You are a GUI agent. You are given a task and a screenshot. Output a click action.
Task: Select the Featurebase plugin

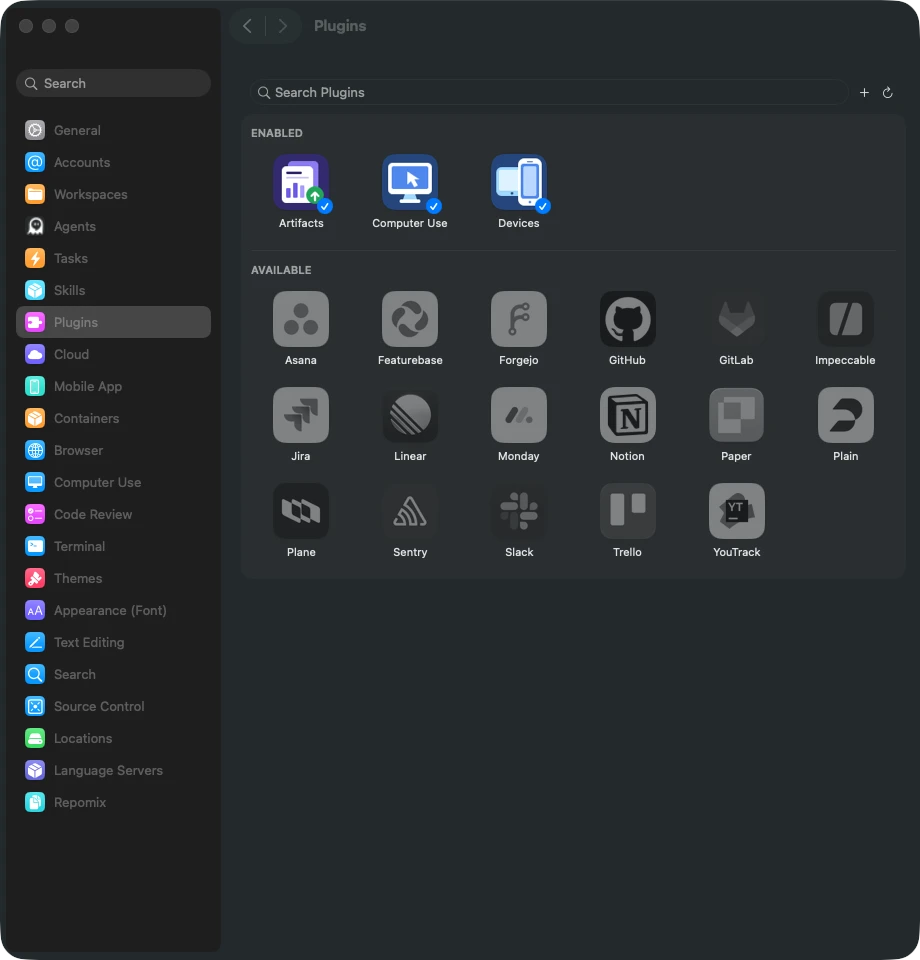coord(410,319)
